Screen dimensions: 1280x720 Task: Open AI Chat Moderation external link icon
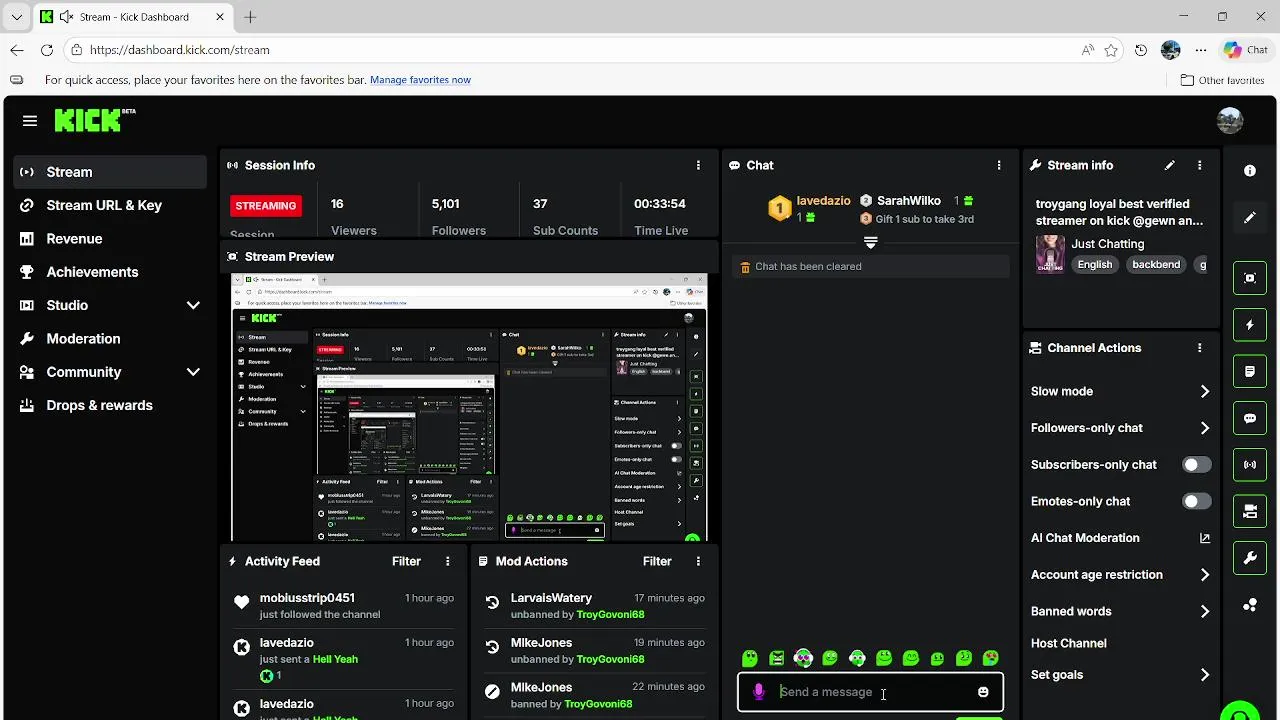click(1205, 538)
